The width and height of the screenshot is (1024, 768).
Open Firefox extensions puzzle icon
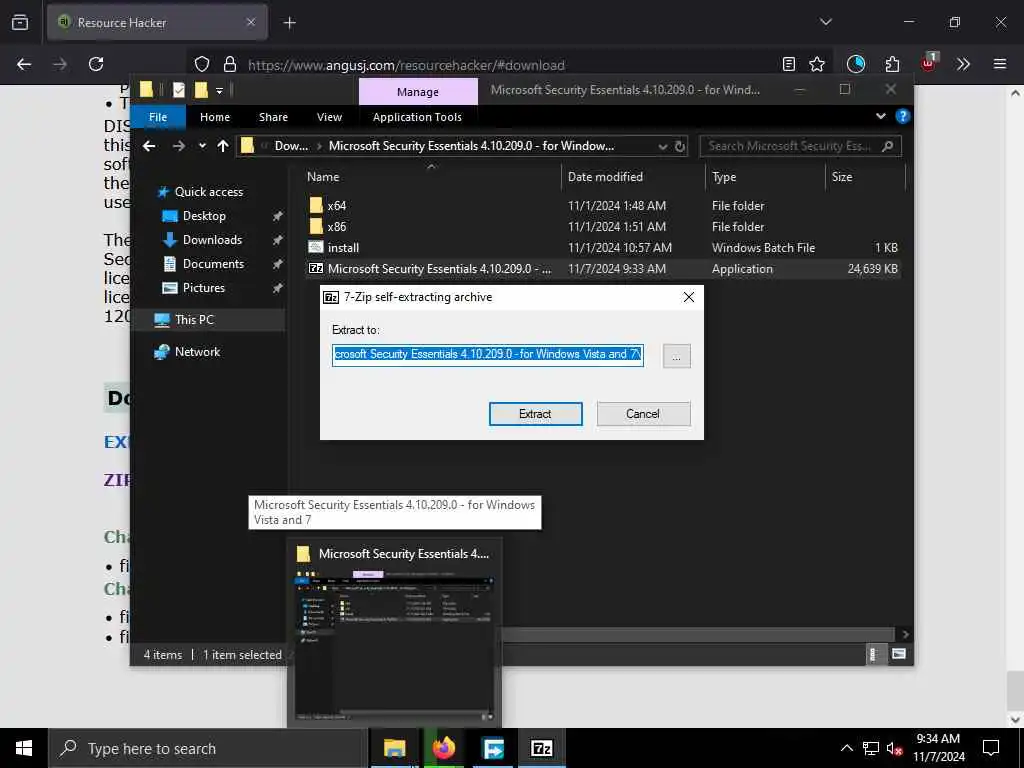tap(892, 64)
